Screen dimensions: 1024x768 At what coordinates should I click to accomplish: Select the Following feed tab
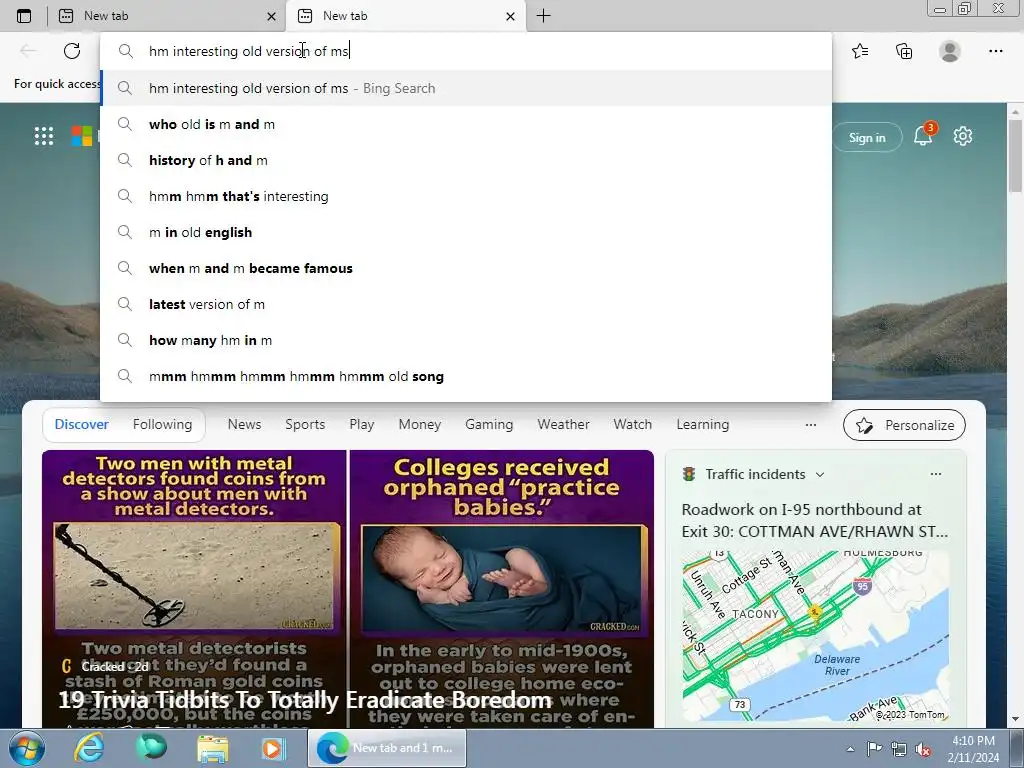[163, 424]
